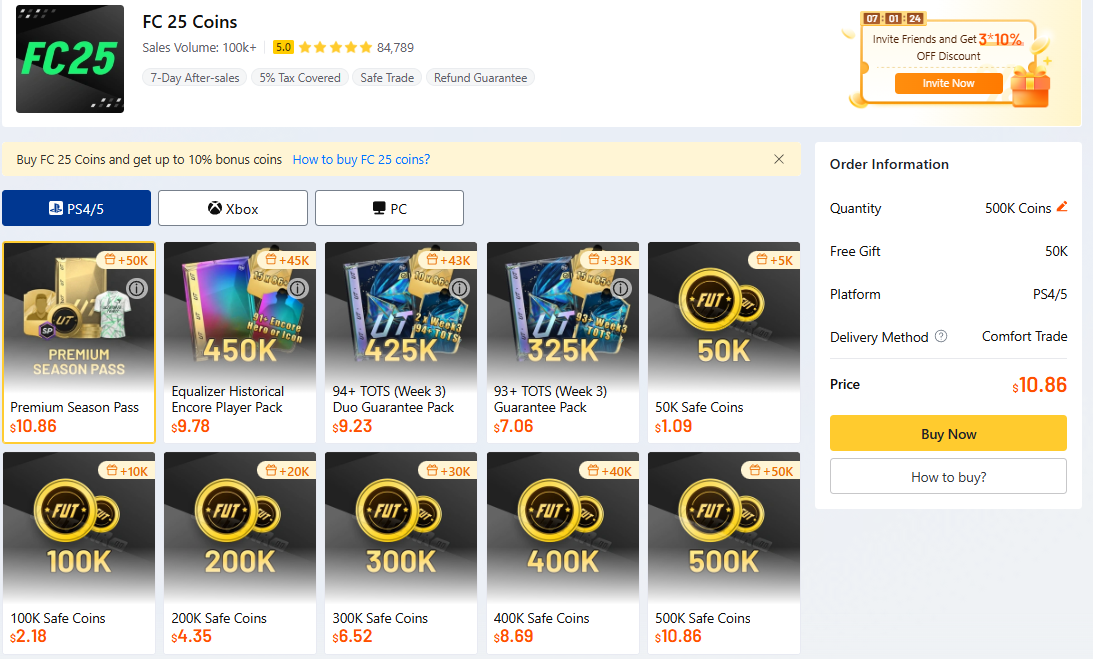This screenshot has width=1093, height=659.
Task: Click the Comfort Trade delivery value
Action: coord(1025,336)
